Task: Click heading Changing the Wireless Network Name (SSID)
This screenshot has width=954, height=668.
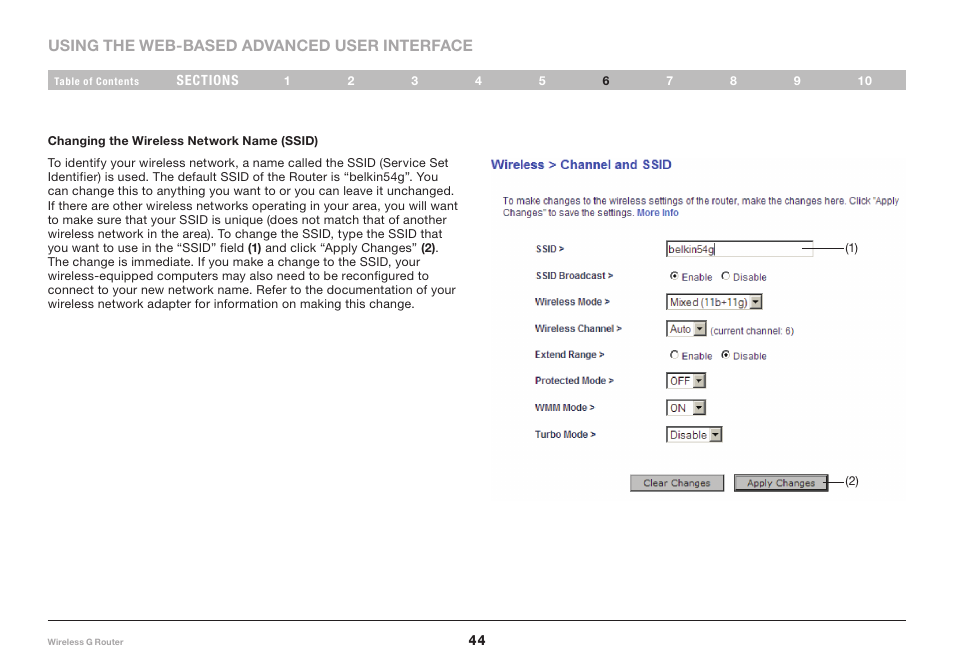Action: [183, 141]
